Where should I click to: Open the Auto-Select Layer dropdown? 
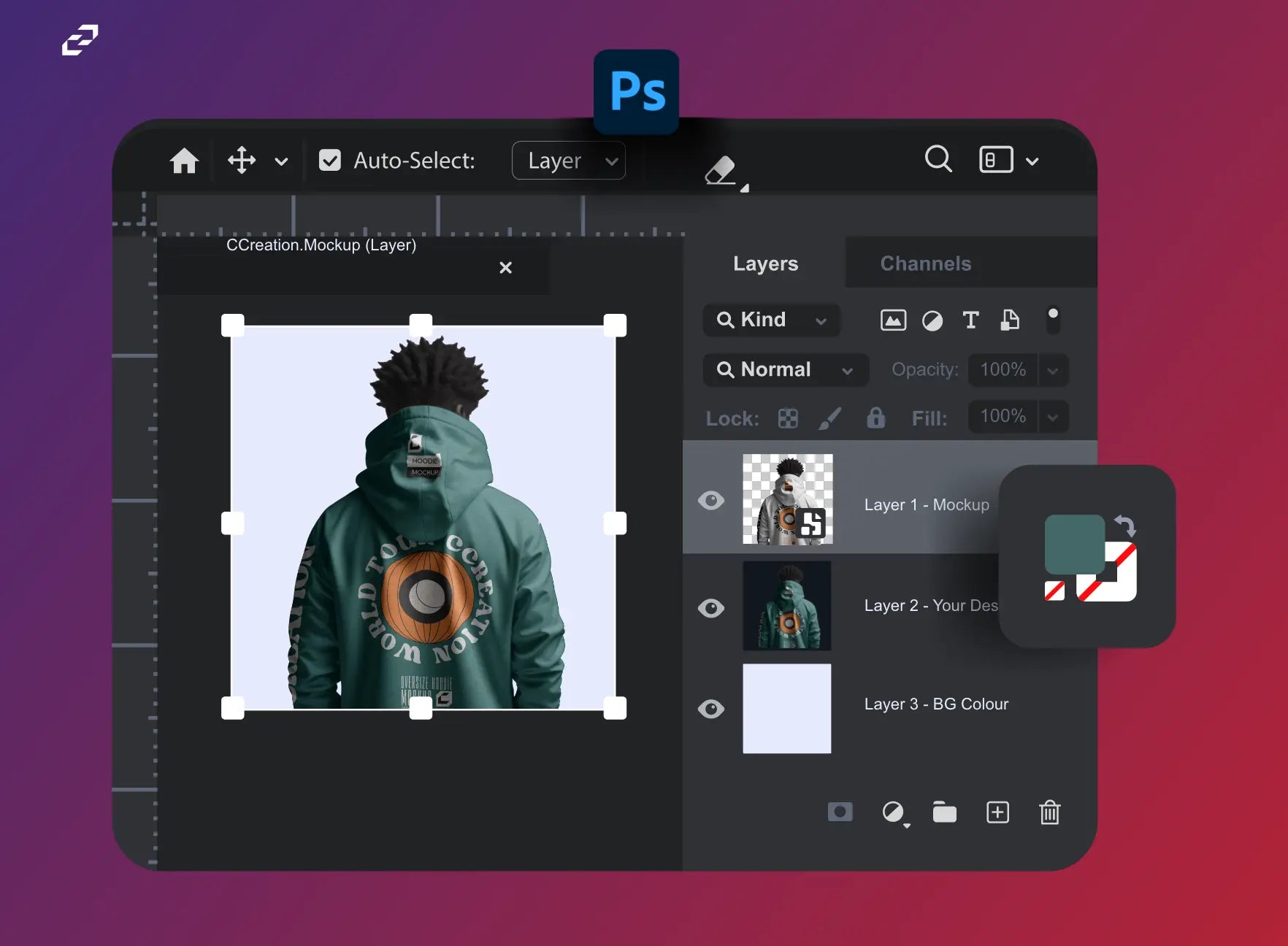click(x=569, y=161)
